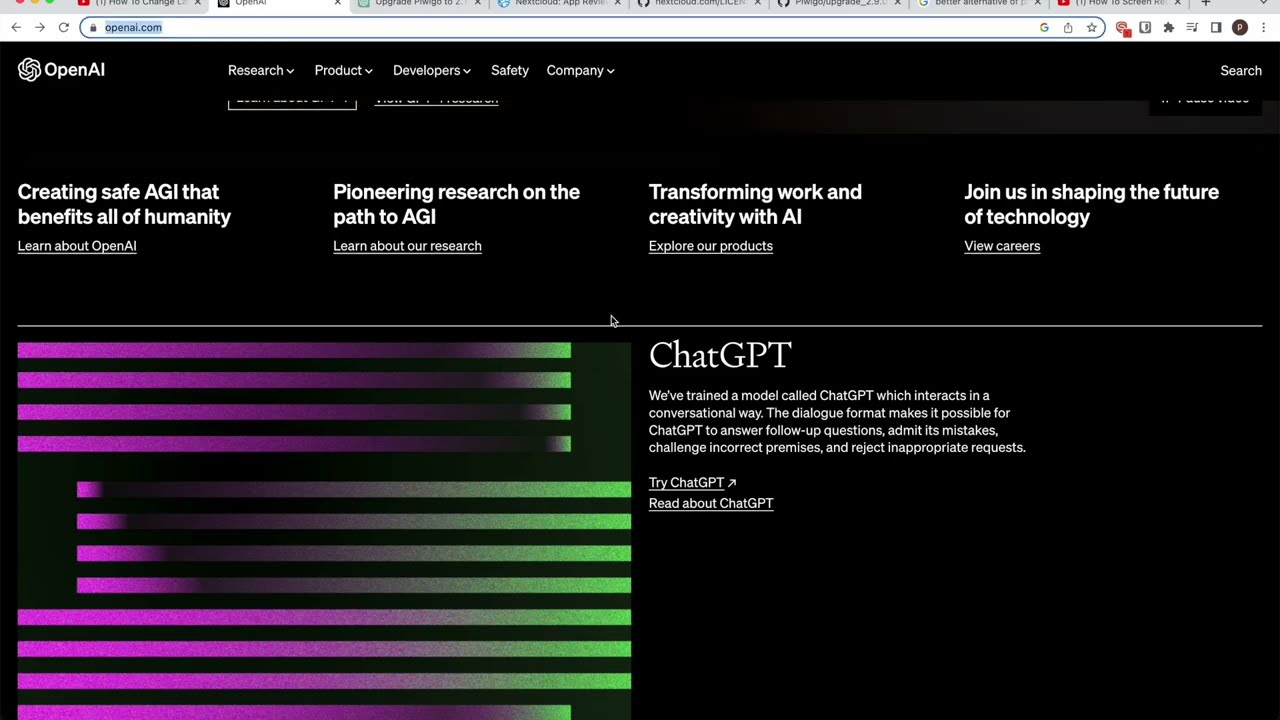
Task: Close the How To Change tab
Action: 198,3
